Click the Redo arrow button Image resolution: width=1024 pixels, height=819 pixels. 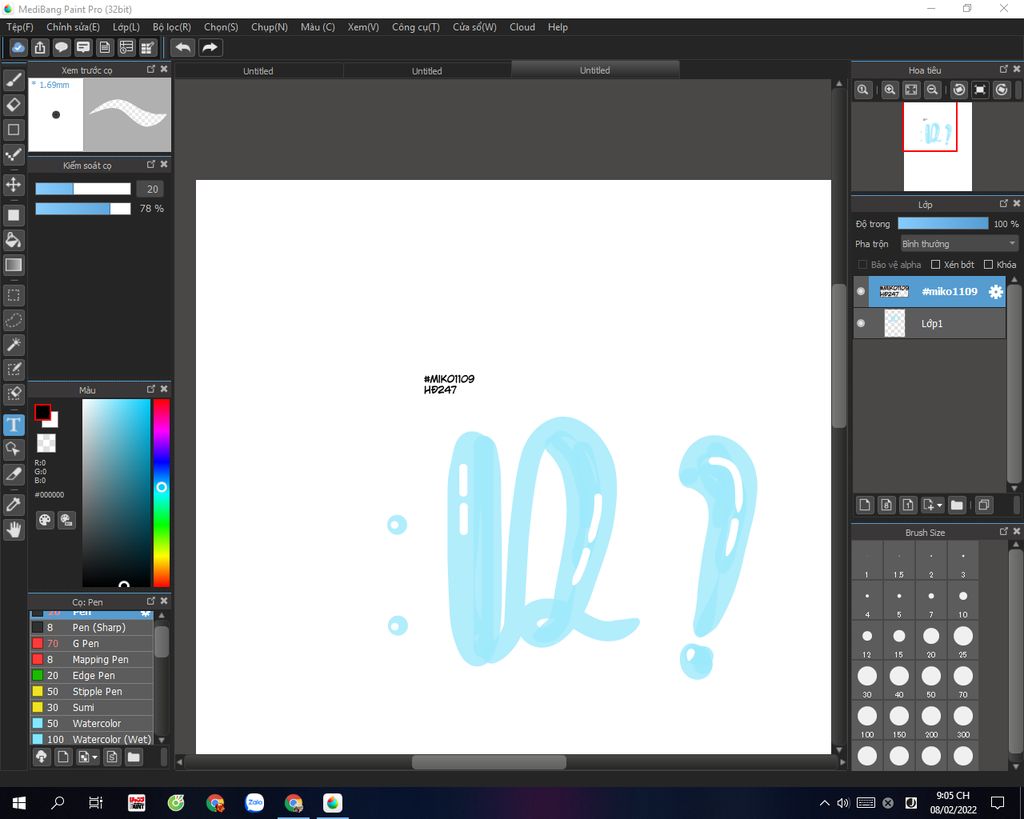pos(210,48)
